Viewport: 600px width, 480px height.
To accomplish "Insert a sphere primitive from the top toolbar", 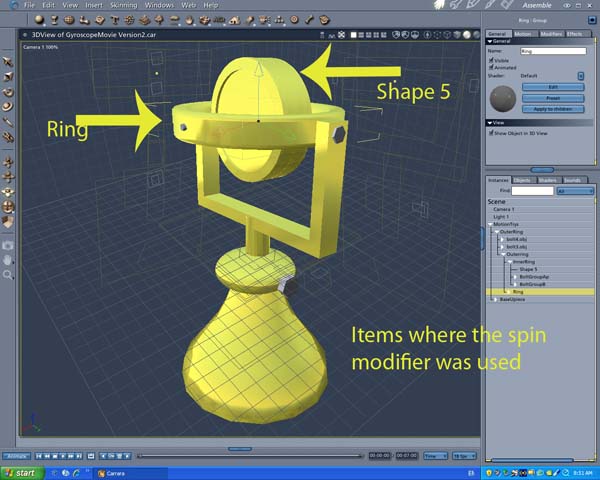I will click(39, 19).
